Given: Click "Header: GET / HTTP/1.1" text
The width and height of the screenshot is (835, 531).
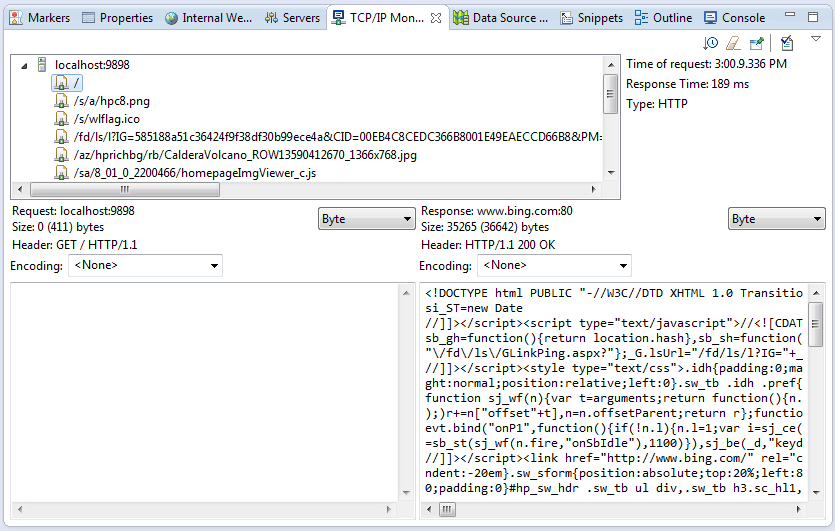Looking at the screenshot, I should (75, 245).
